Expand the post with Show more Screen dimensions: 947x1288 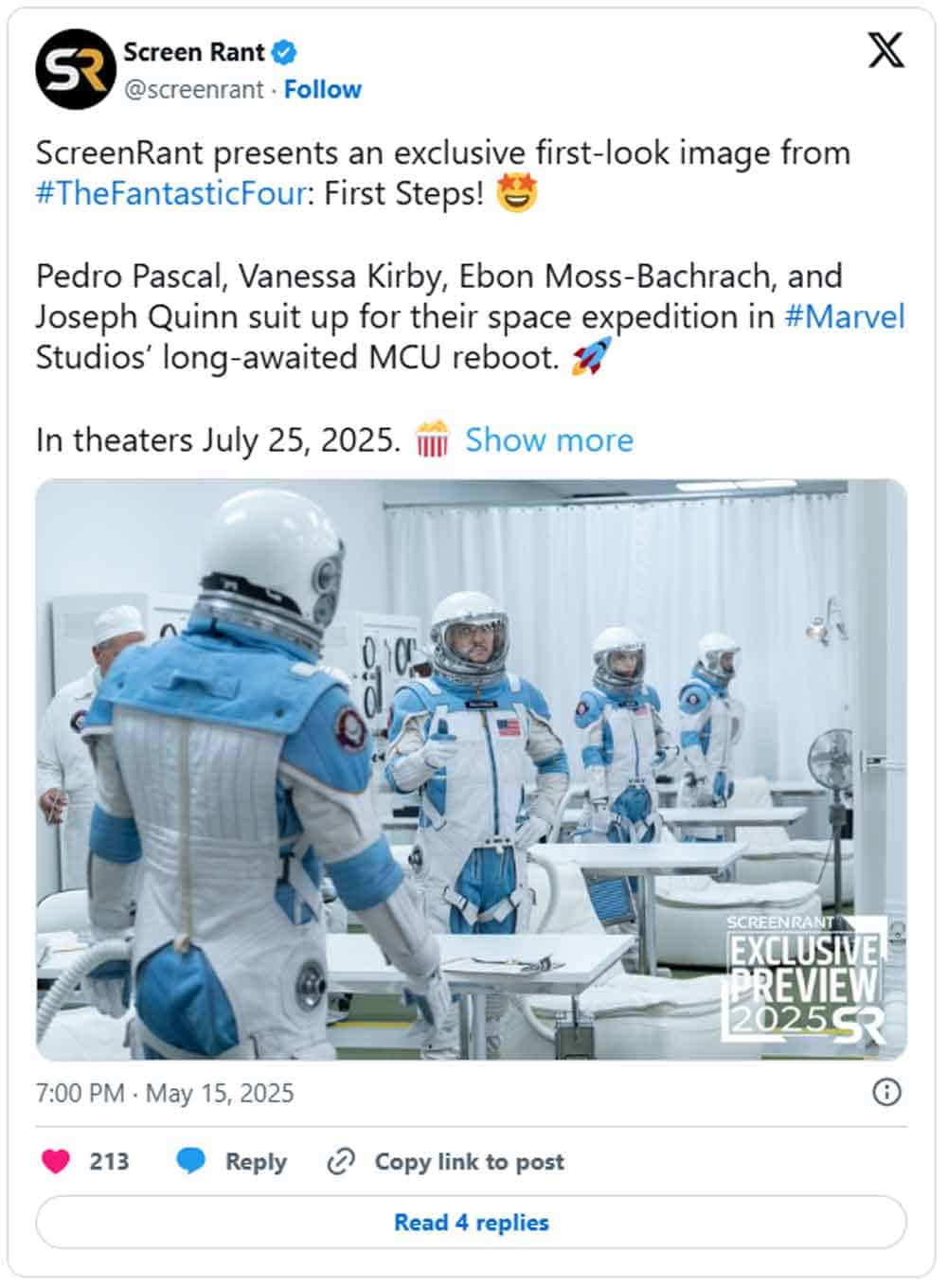548,440
